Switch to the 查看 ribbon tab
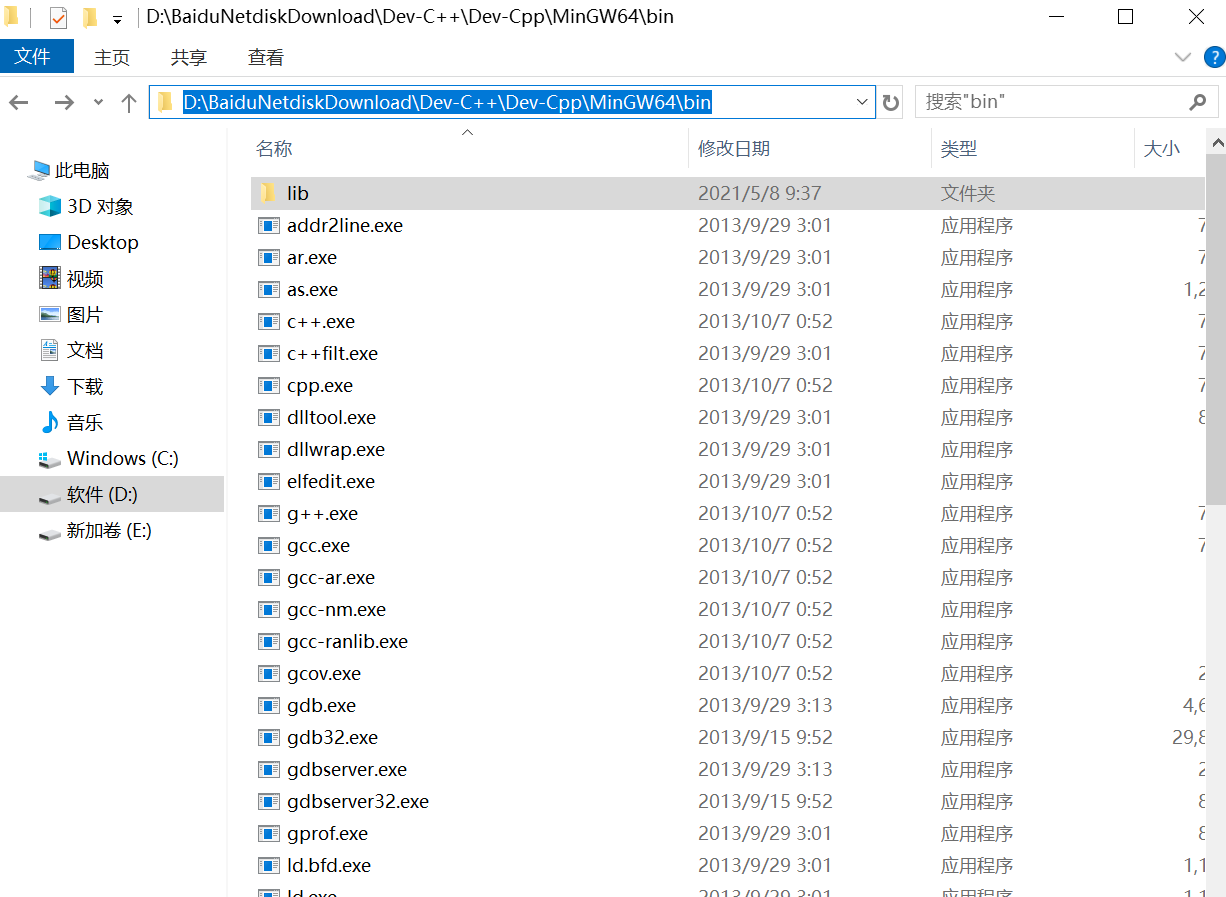The image size is (1226, 897). tap(266, 58)
